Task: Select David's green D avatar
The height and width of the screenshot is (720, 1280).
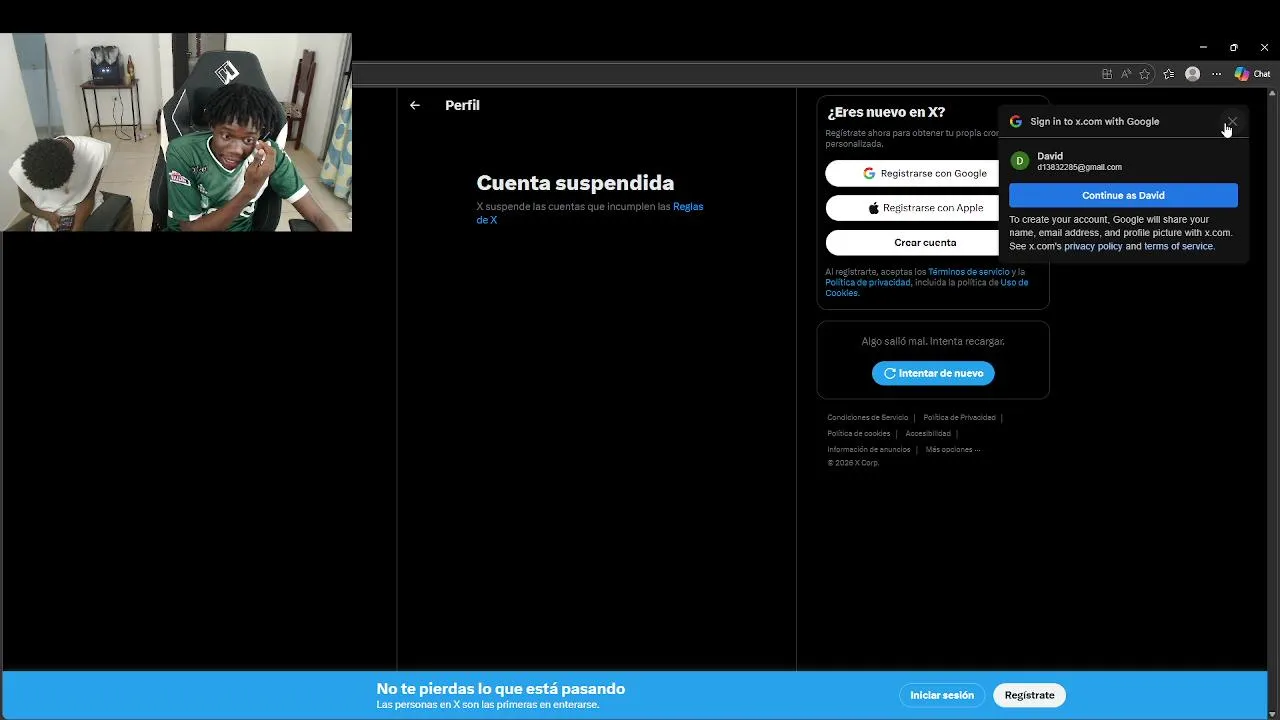Action: coord(1020,161)
